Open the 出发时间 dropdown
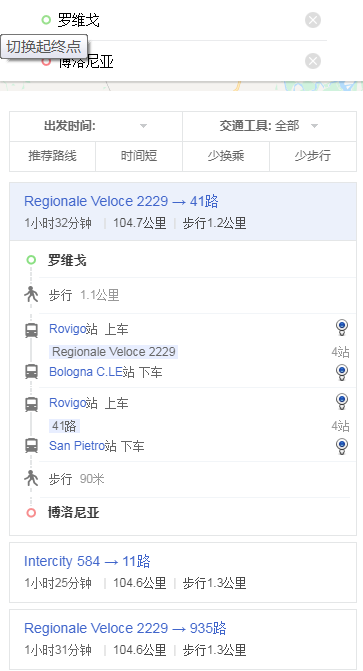363x671 pixels. pos(96,126)
